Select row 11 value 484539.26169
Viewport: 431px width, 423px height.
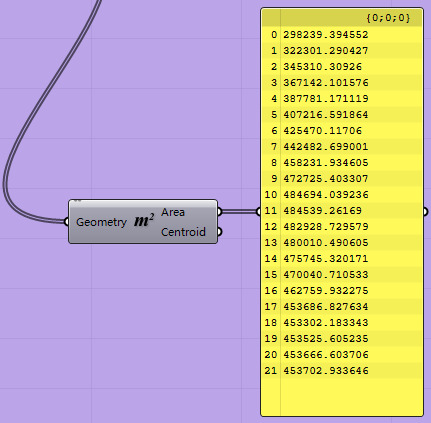pos(322,211)
